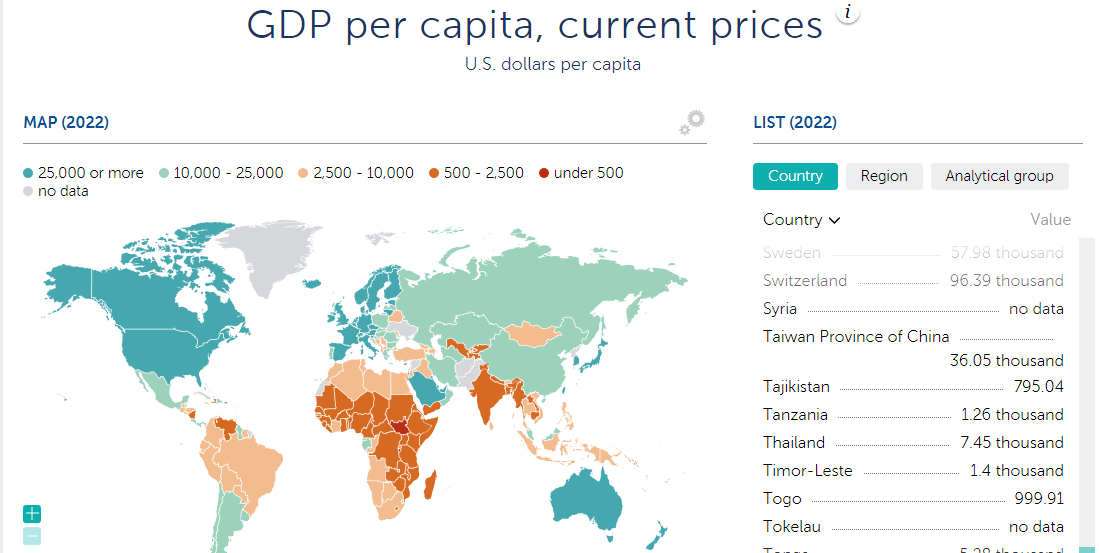Open map settings gear icon
This screenshot has height=553, width=1099.
(692, 122)
